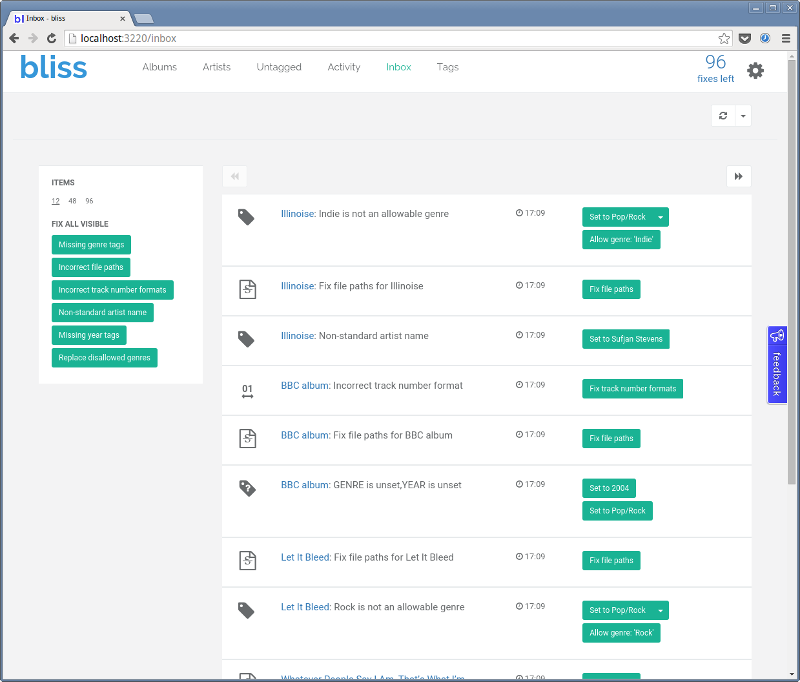Allow genre 'Indie'
The image size is (800, 682).
(x=621, y=239)
